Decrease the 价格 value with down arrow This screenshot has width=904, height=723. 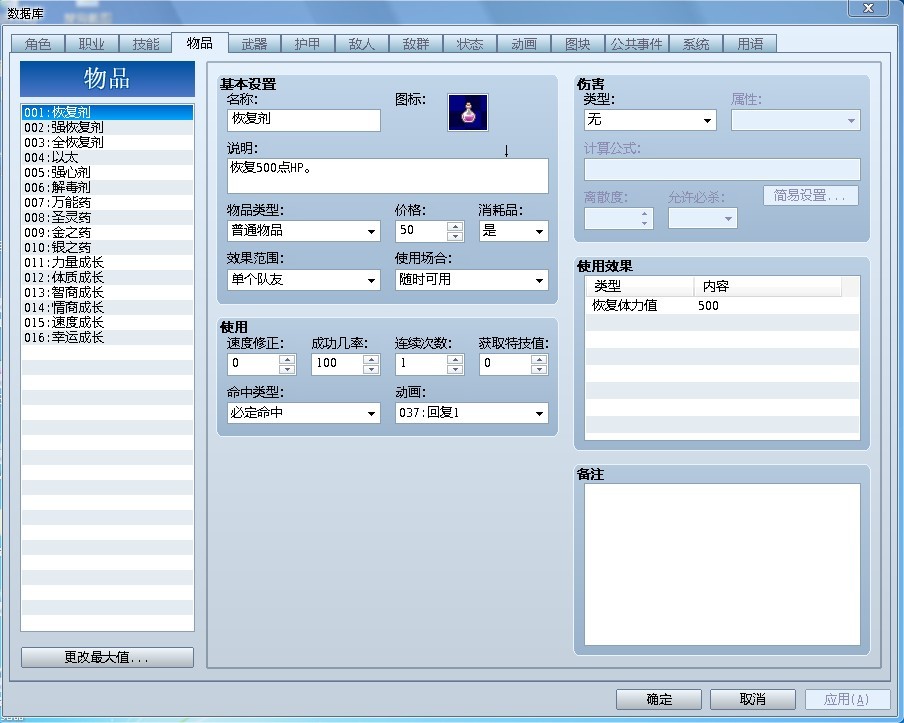455,236
